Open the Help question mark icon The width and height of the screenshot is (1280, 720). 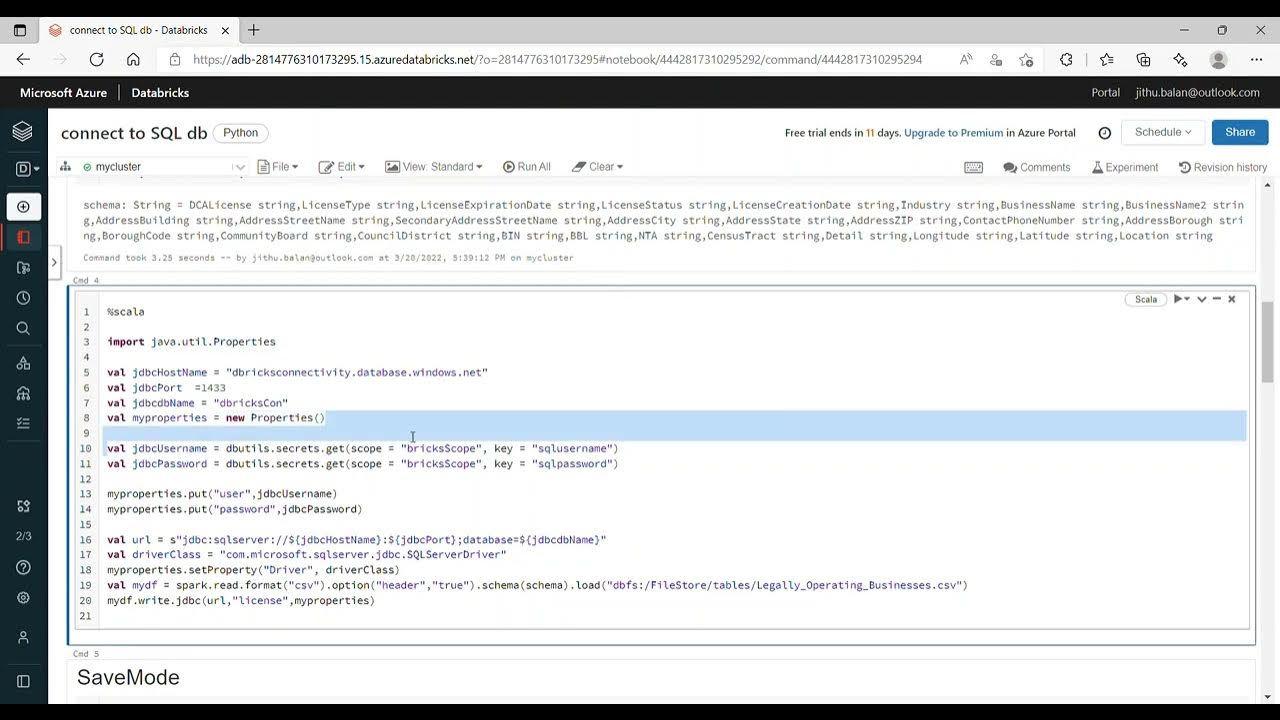coord(23,567)
